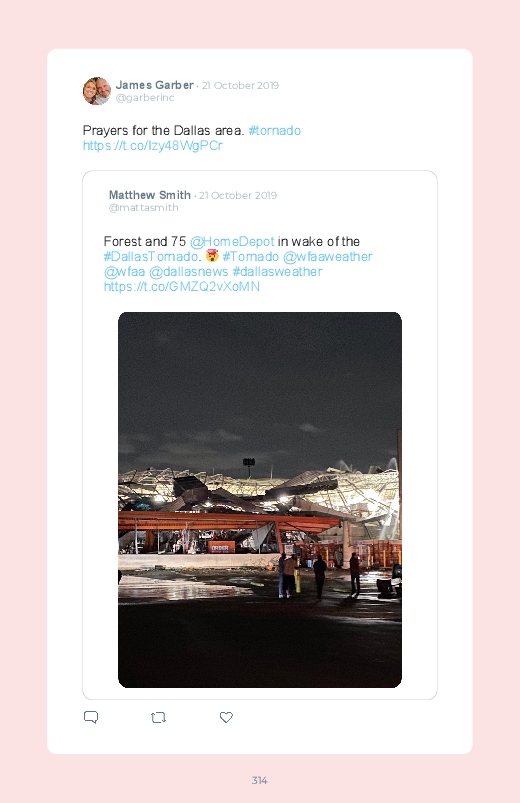Click the @mattasmith handle
Screen dimensions: 520x803
point(143,207)
